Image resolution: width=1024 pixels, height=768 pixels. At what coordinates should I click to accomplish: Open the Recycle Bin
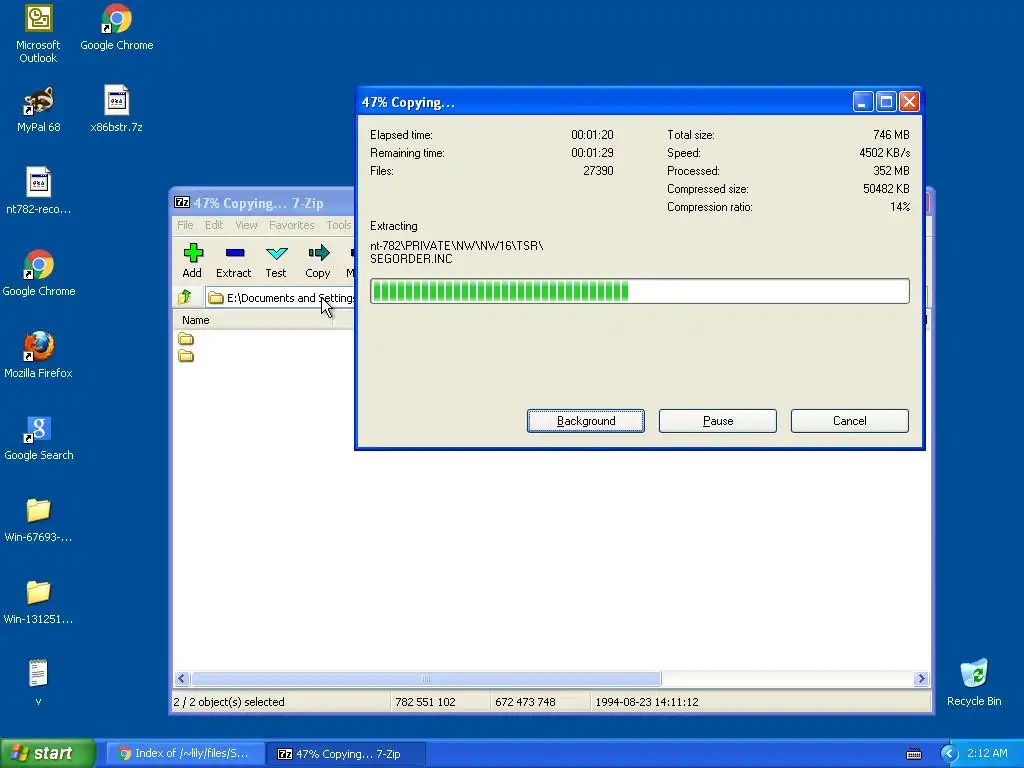[x=974, y=682]
